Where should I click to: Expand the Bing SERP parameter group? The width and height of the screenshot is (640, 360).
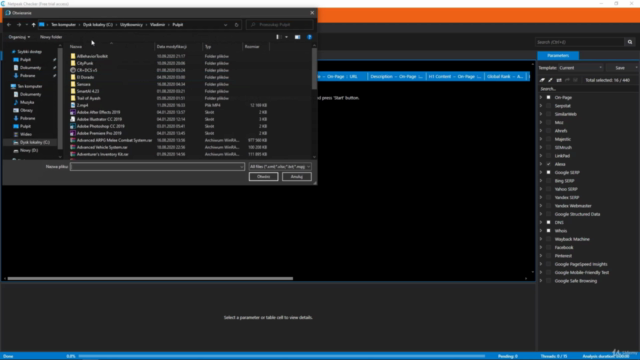point(541,181)
